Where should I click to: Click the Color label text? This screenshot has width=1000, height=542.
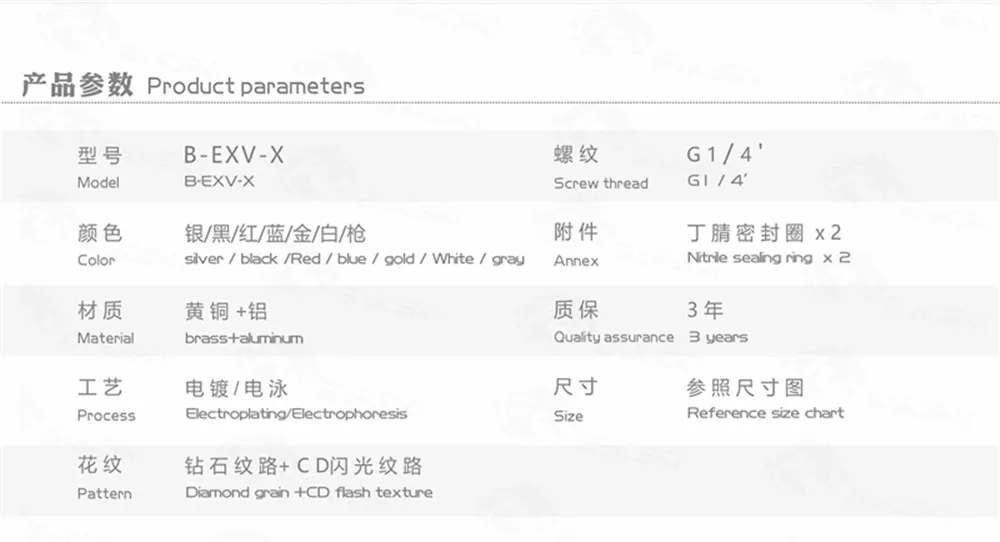tap(96, 260)
